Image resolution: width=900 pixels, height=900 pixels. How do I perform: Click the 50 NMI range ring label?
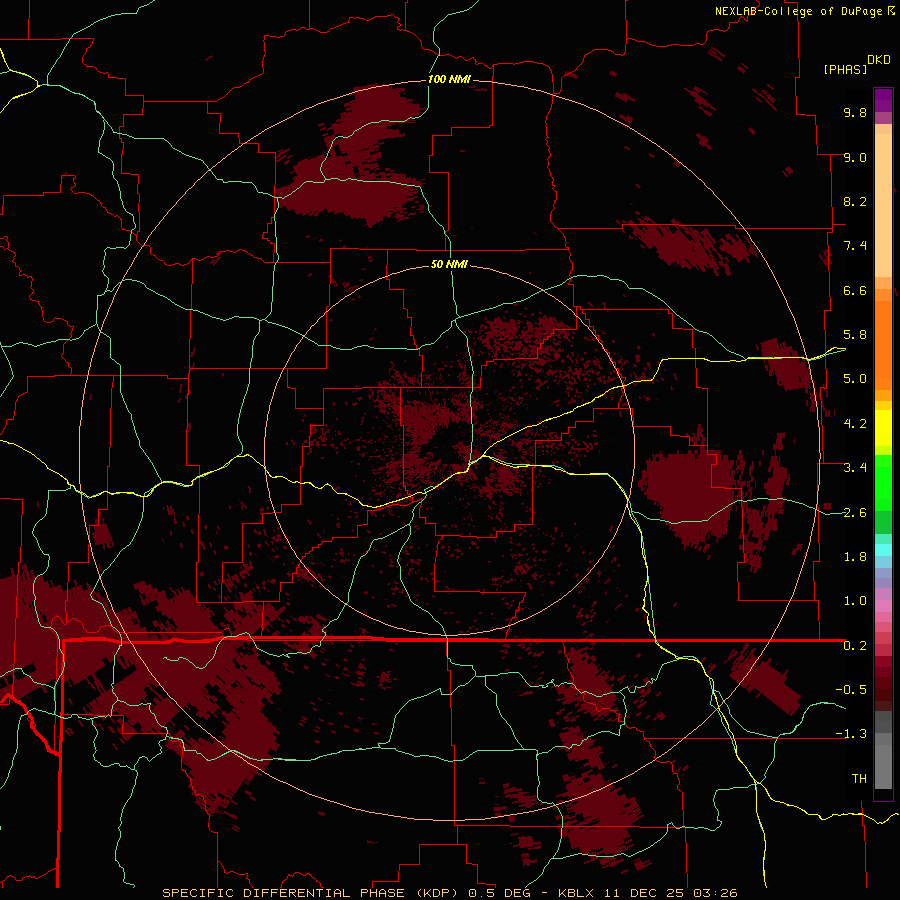coord(449,264)
